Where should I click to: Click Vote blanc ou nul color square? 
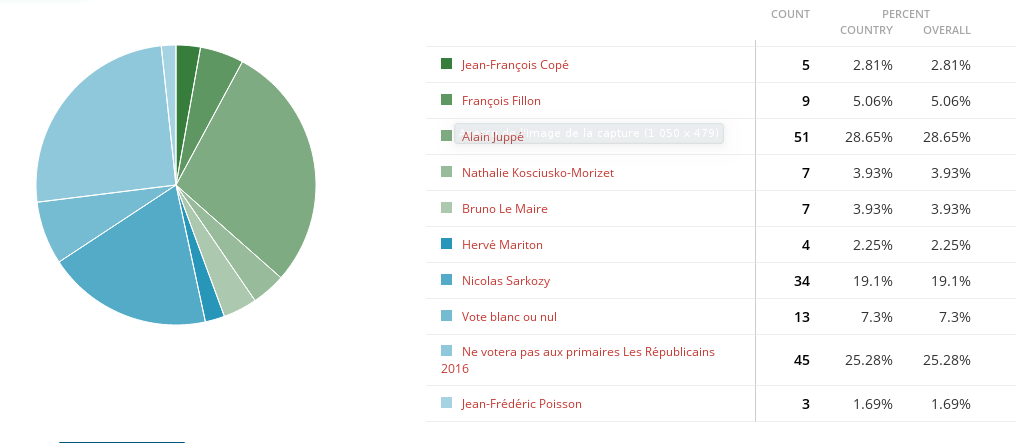tap(446, 316)
